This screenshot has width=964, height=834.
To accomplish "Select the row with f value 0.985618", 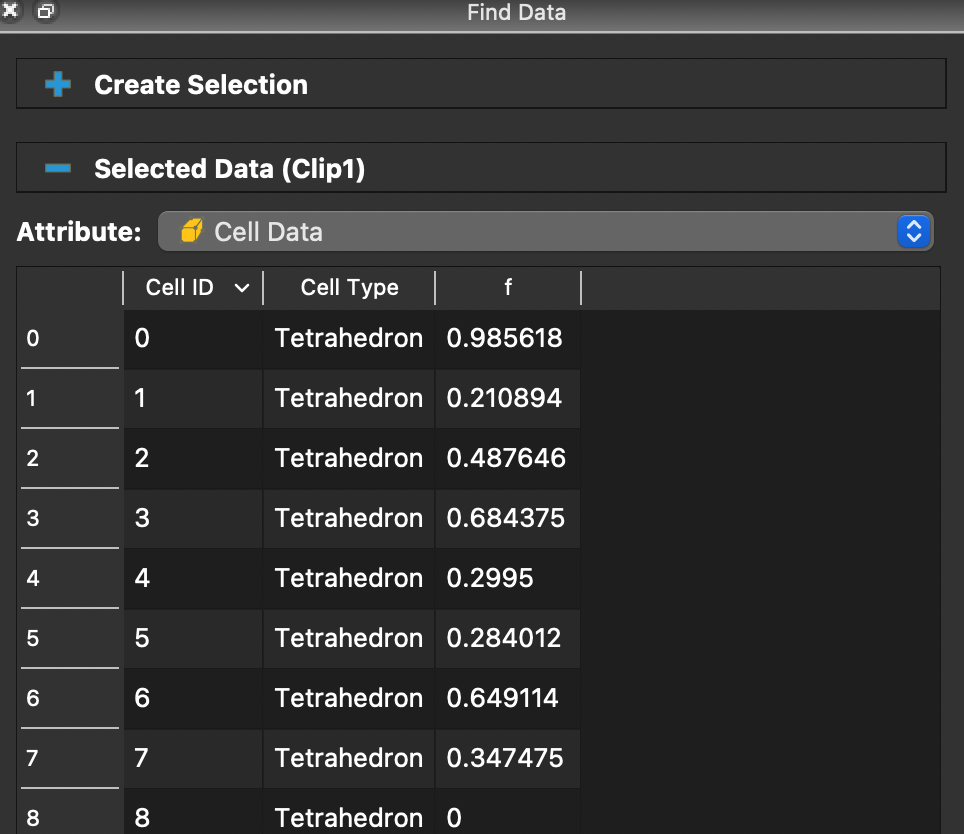I will pyautogui.click(x=348, y=338).
